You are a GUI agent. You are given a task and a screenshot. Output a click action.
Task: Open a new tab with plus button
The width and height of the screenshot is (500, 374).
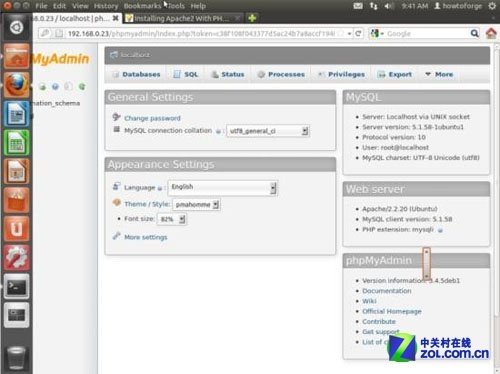click(x=252, y=18)
